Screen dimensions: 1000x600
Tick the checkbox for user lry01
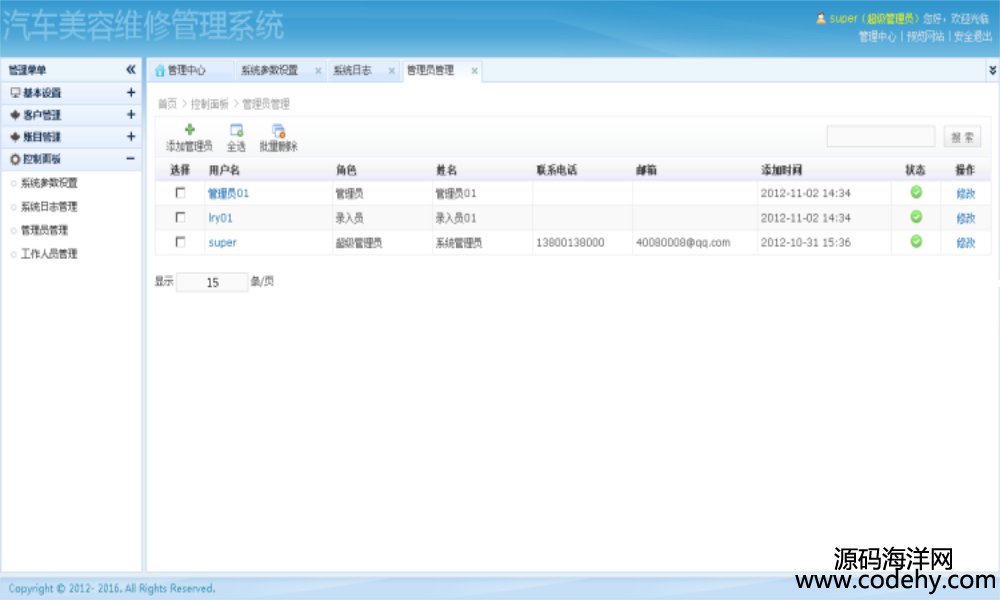tap(180, 217)
